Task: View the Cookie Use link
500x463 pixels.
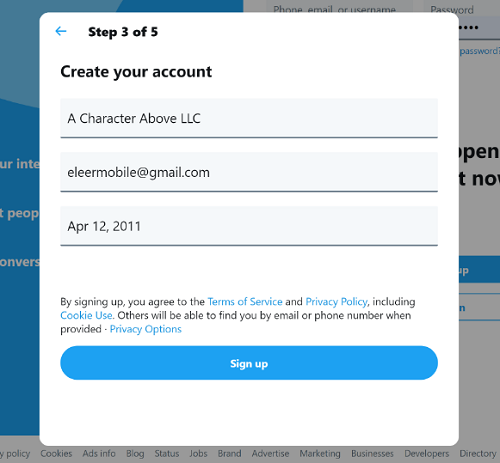Action: (86, 315)
